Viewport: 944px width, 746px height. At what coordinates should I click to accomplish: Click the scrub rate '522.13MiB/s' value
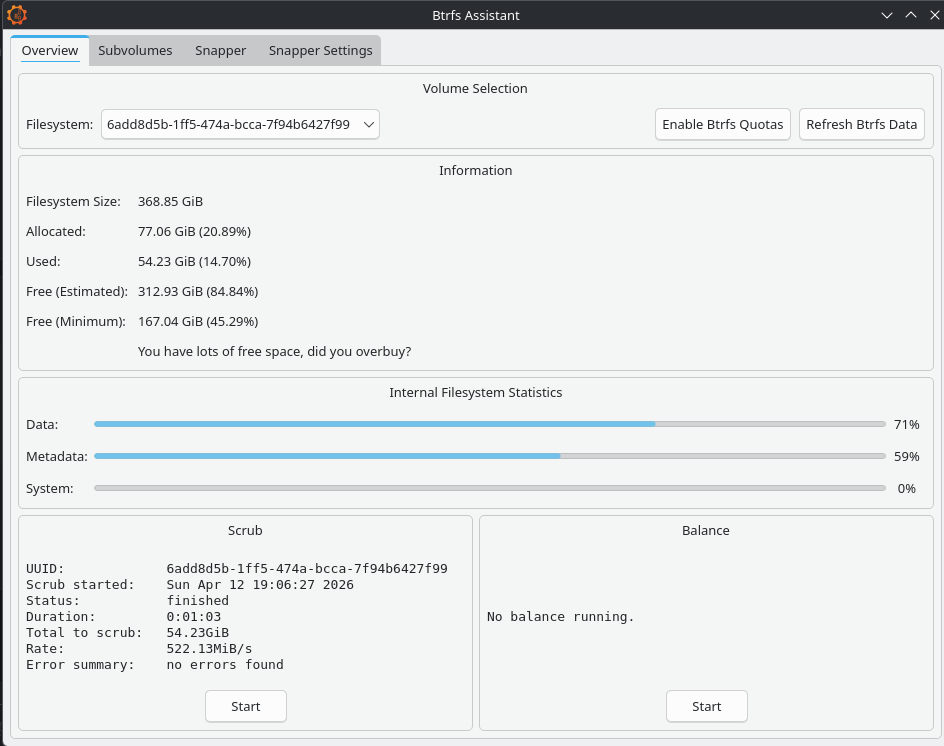[210, 648]
